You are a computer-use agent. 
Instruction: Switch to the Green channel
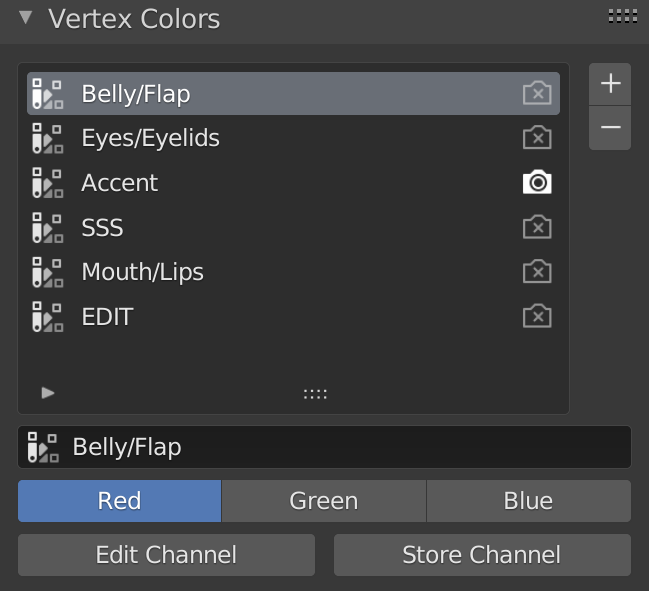[323, 501]
